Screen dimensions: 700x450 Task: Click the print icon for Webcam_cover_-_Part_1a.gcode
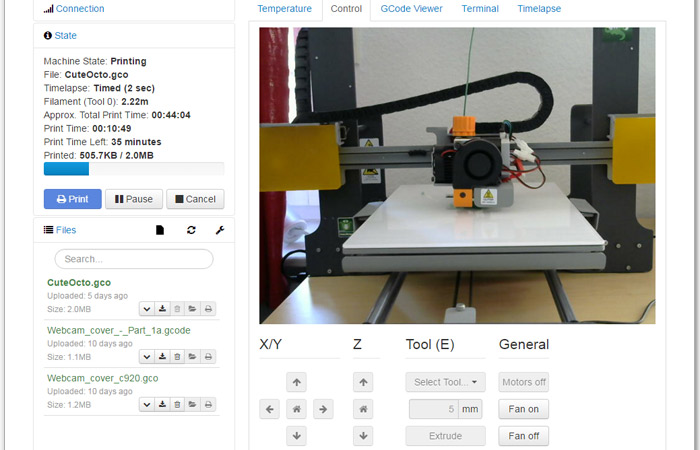tap(208, 357)
